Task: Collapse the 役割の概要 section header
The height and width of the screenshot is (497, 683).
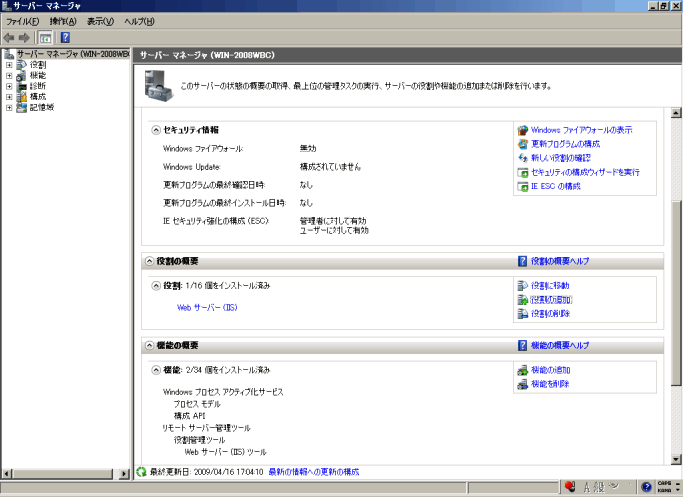Action: (149, 261)
